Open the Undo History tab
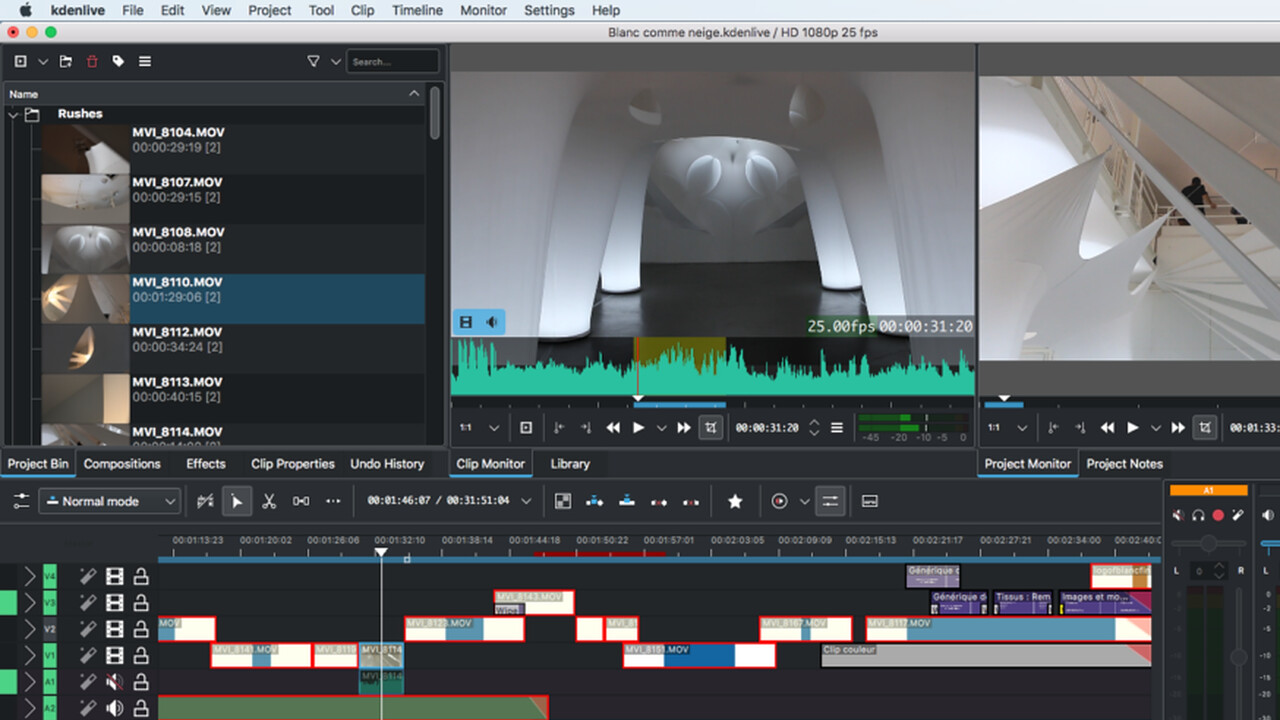 387,464
